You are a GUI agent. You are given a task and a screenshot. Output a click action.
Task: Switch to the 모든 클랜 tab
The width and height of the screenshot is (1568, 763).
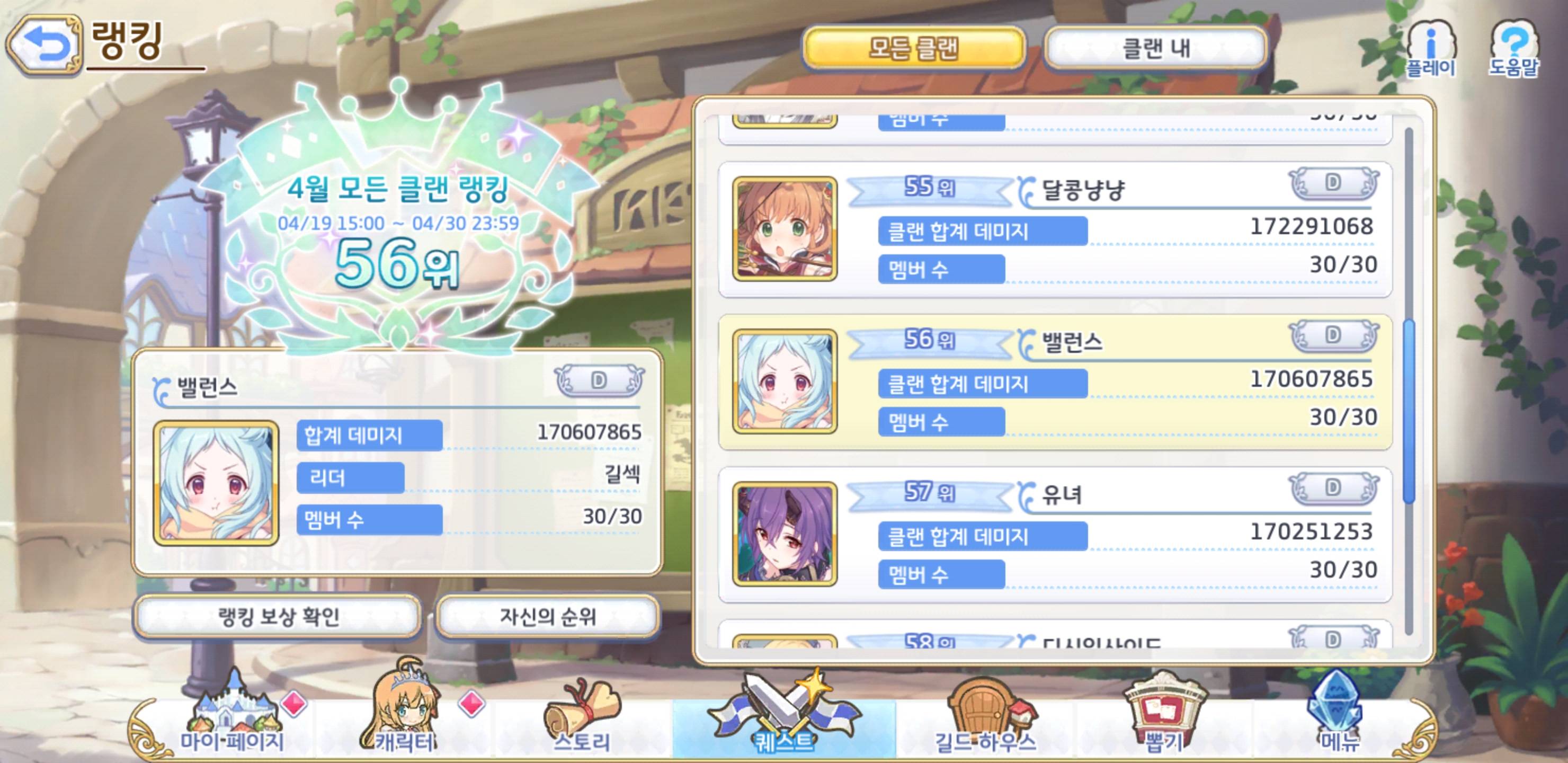[x=914, y=48]
